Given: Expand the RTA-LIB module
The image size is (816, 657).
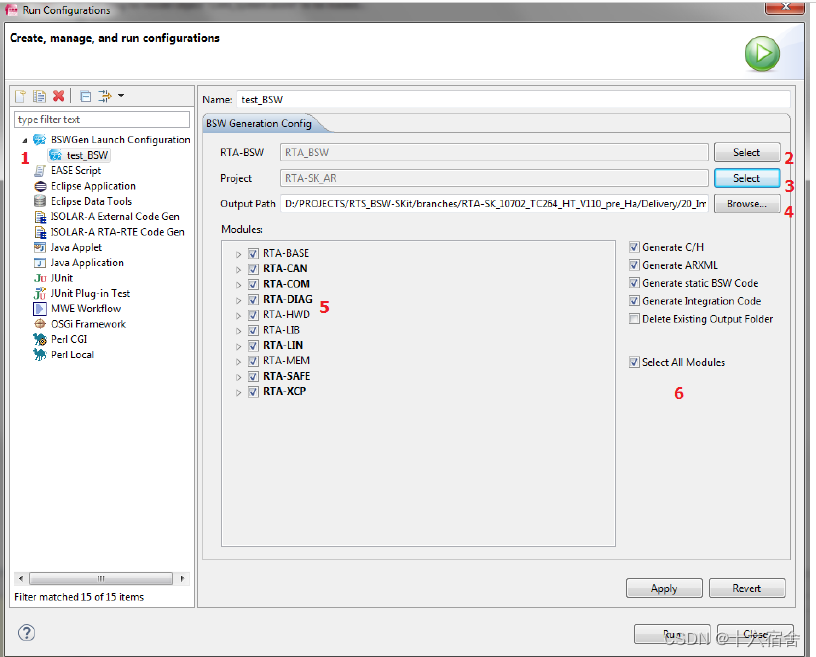Looking at the screenshot, I should (238, 331).
